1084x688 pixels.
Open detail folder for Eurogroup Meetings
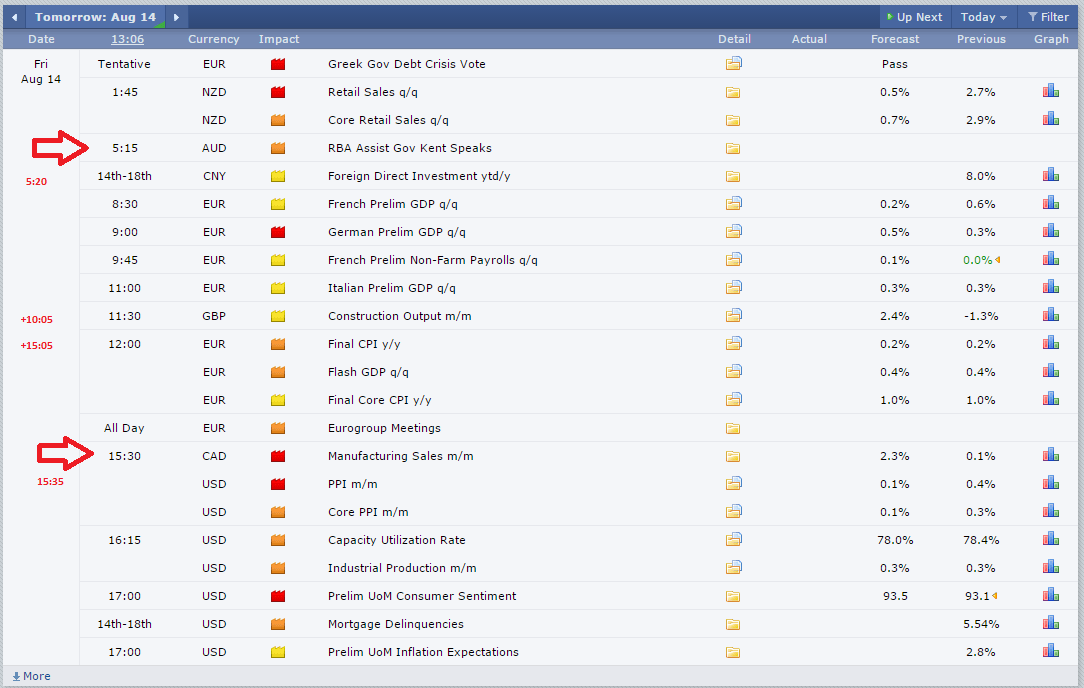[733, 429]
